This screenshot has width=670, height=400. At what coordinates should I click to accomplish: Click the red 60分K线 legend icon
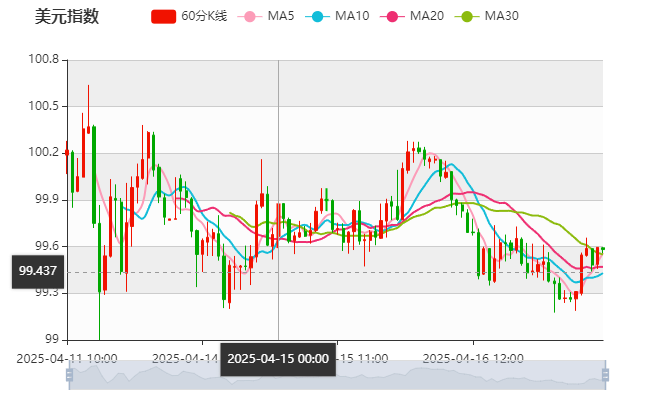[x=164, y=16]
